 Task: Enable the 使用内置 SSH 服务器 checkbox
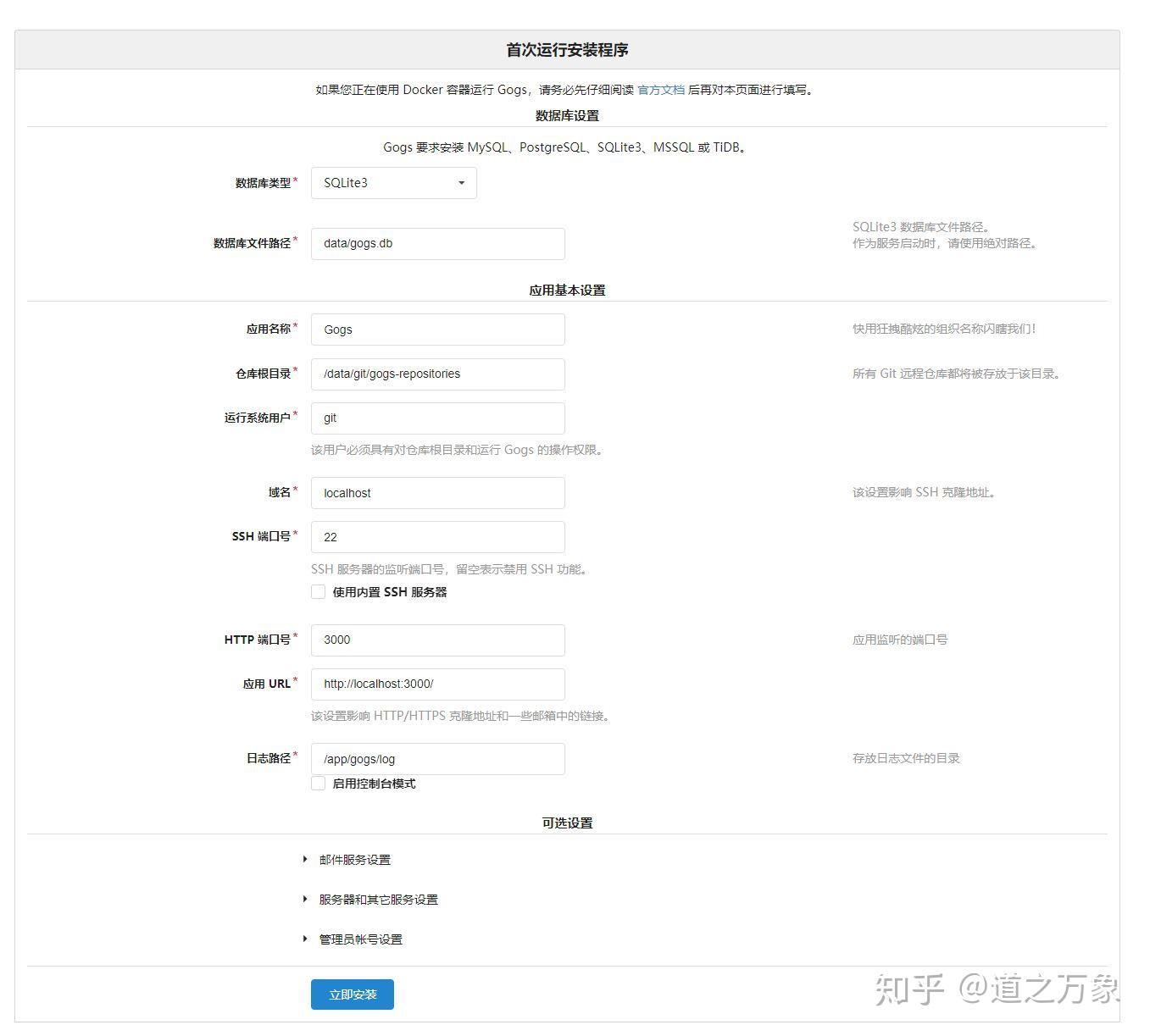319,592
